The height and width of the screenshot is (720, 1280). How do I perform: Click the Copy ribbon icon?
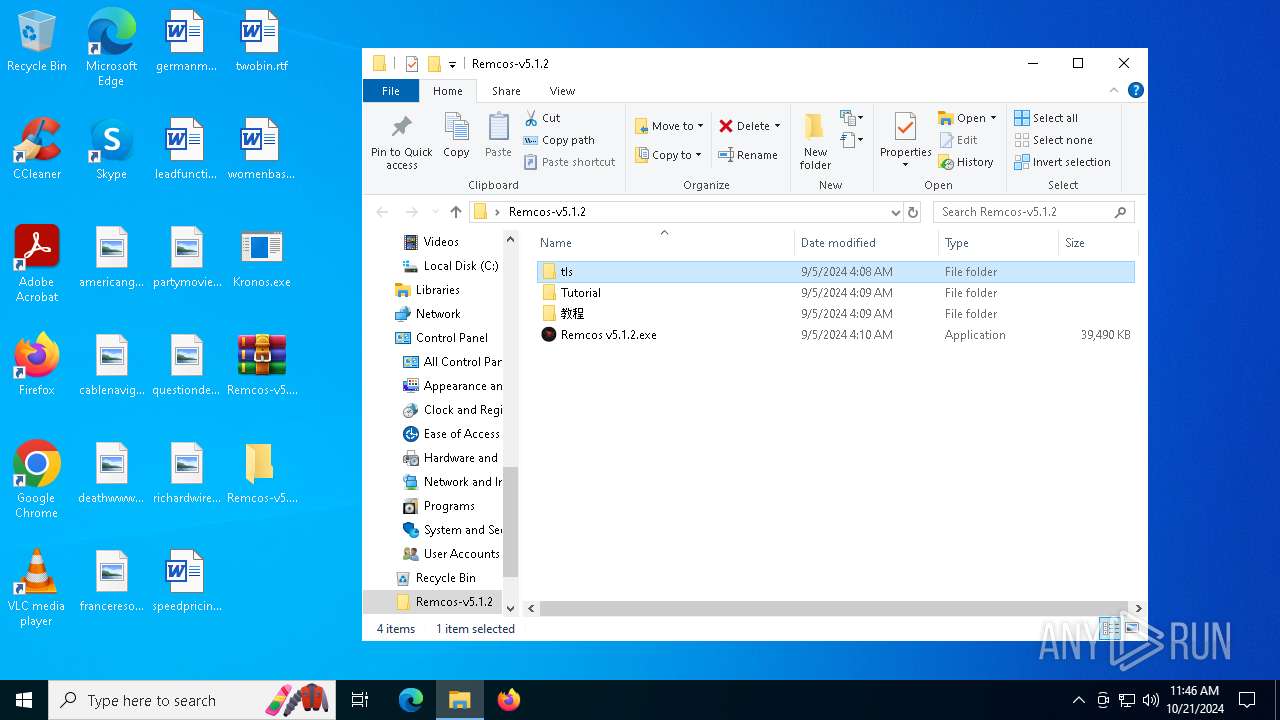456,128
